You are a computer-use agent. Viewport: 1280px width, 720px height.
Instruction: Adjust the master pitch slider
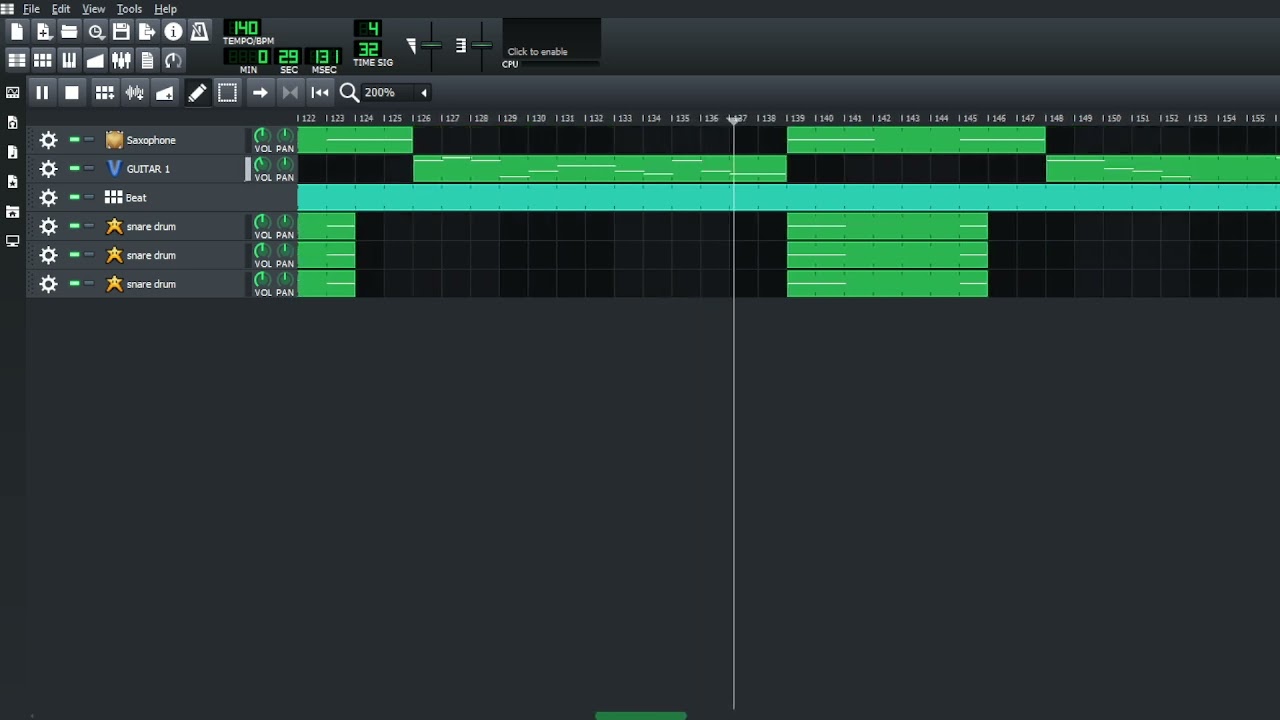click(481, 45)
